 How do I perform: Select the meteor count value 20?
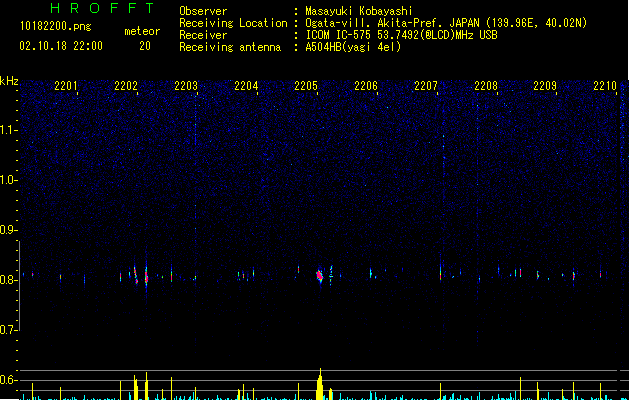coord(145,46)
